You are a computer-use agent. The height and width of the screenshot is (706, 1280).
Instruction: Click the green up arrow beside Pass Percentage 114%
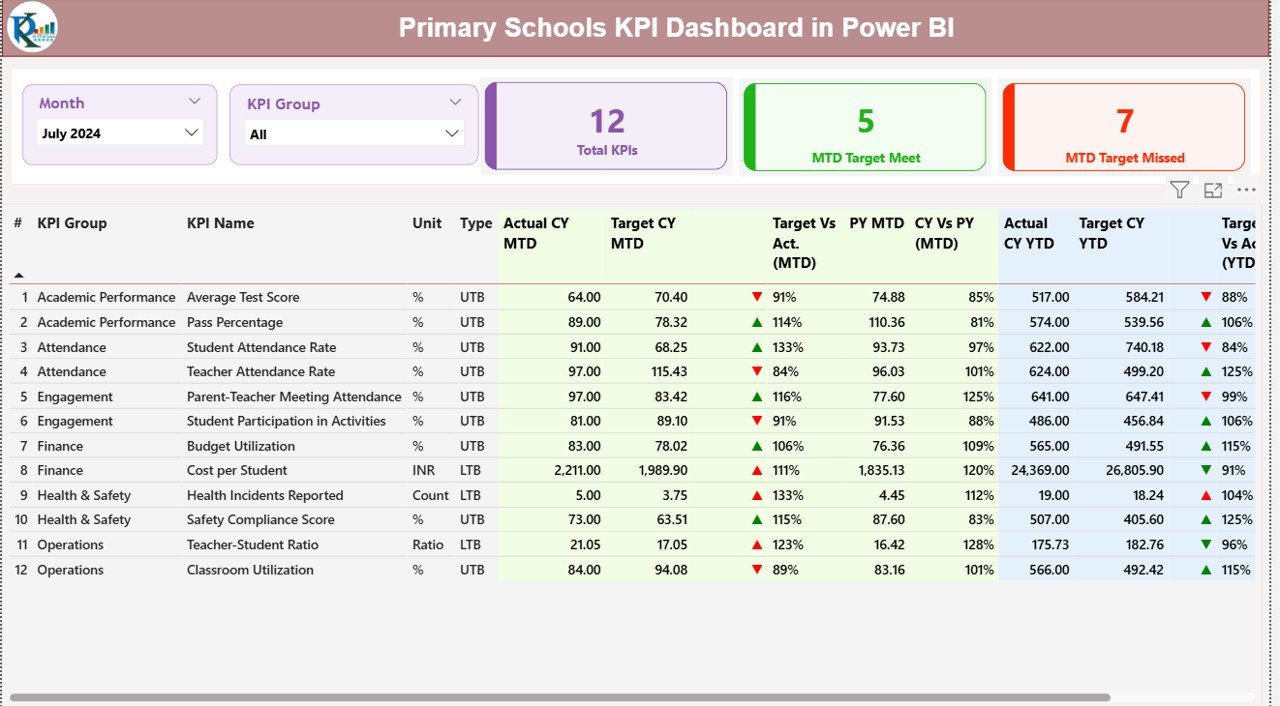pyautogui.click(x=757, y=322)
